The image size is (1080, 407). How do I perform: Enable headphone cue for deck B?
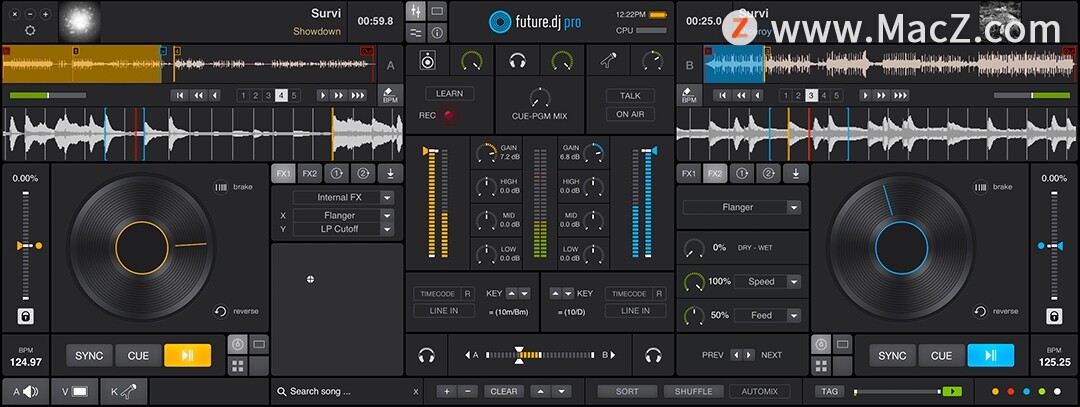point(653,355)
